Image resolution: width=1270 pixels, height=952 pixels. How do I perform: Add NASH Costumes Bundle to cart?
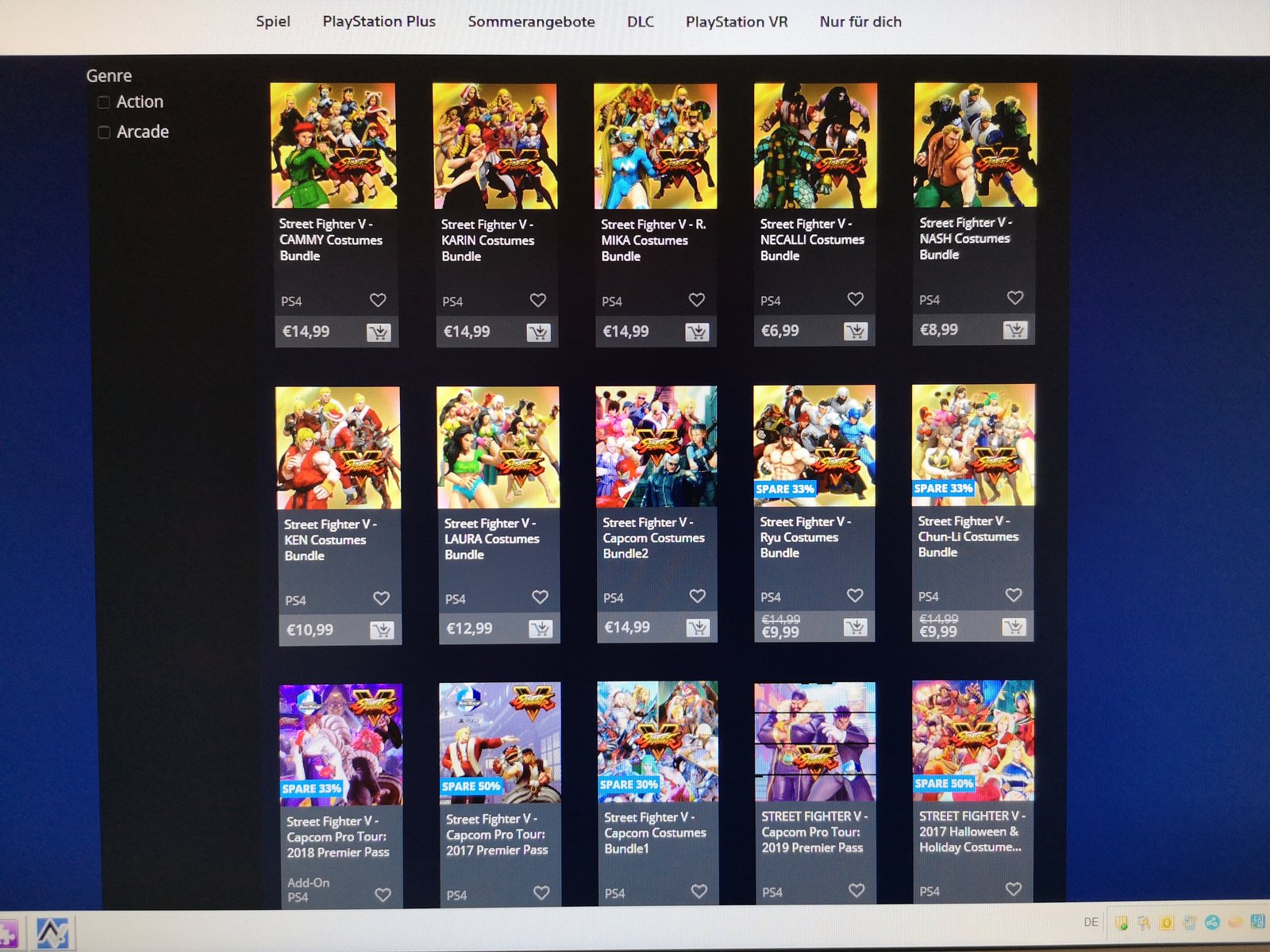[1015, 329]
